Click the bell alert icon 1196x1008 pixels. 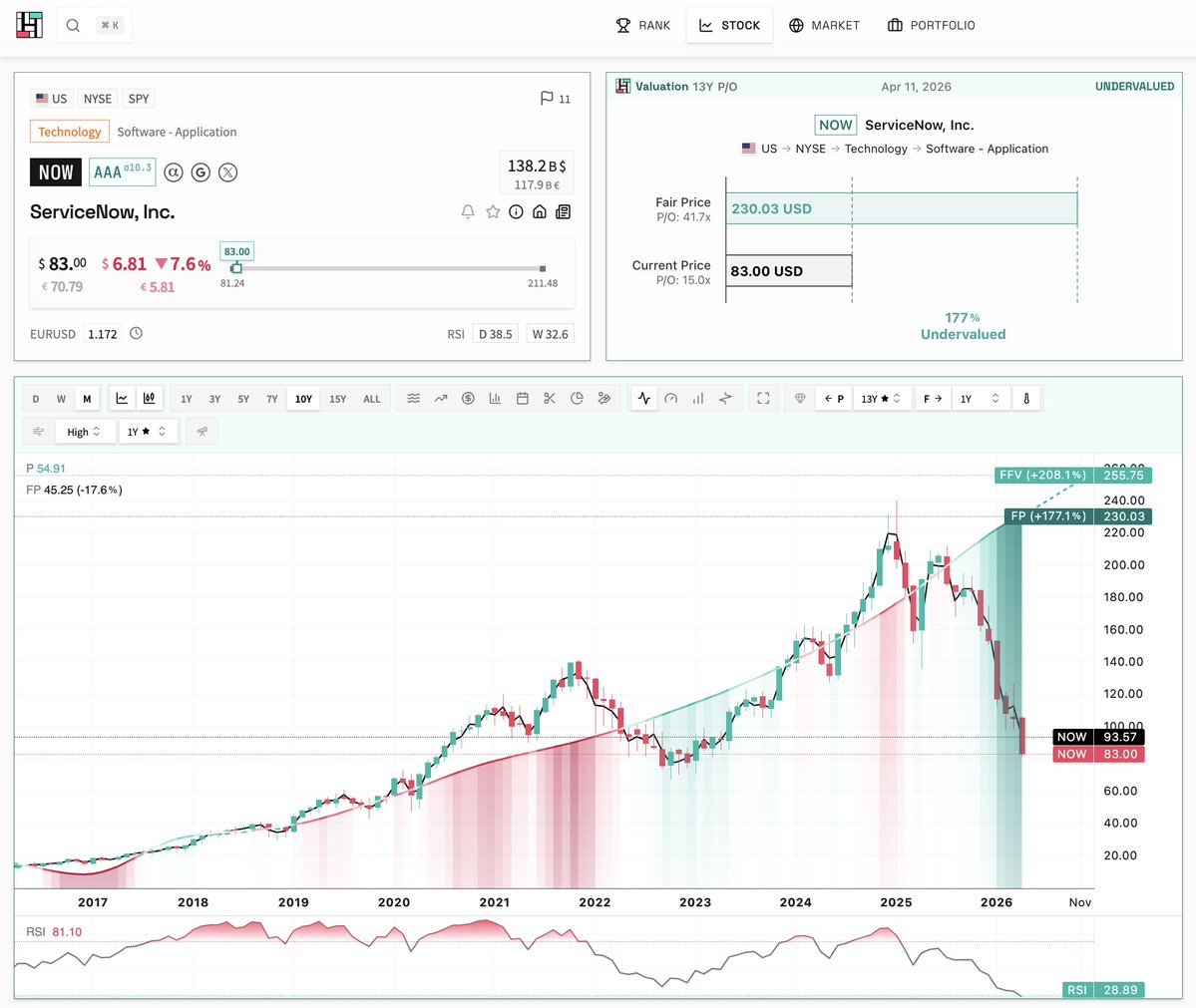468,212
